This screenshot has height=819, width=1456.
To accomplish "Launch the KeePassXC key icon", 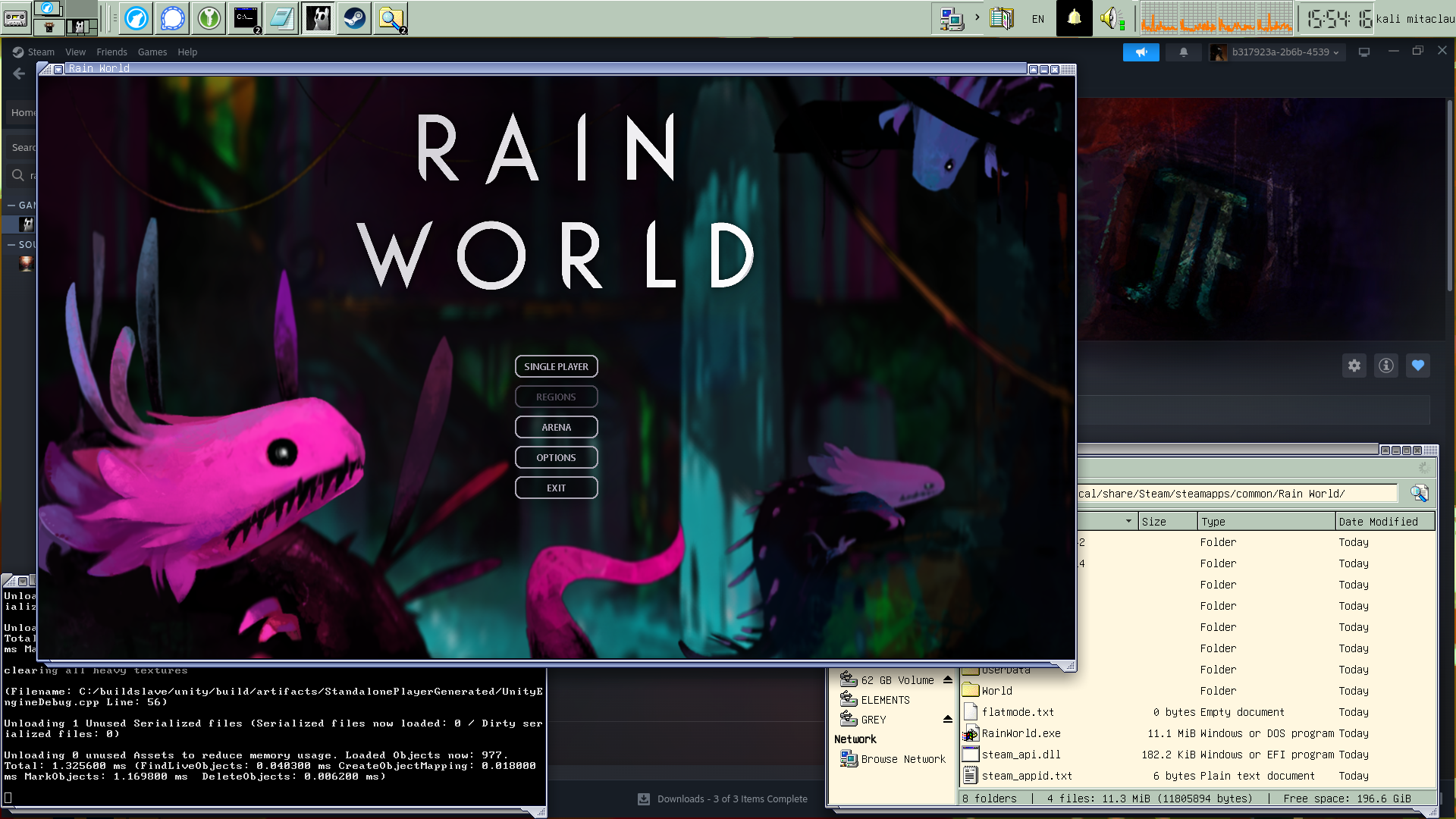I will pyautogui.click(x=209, y=19).
